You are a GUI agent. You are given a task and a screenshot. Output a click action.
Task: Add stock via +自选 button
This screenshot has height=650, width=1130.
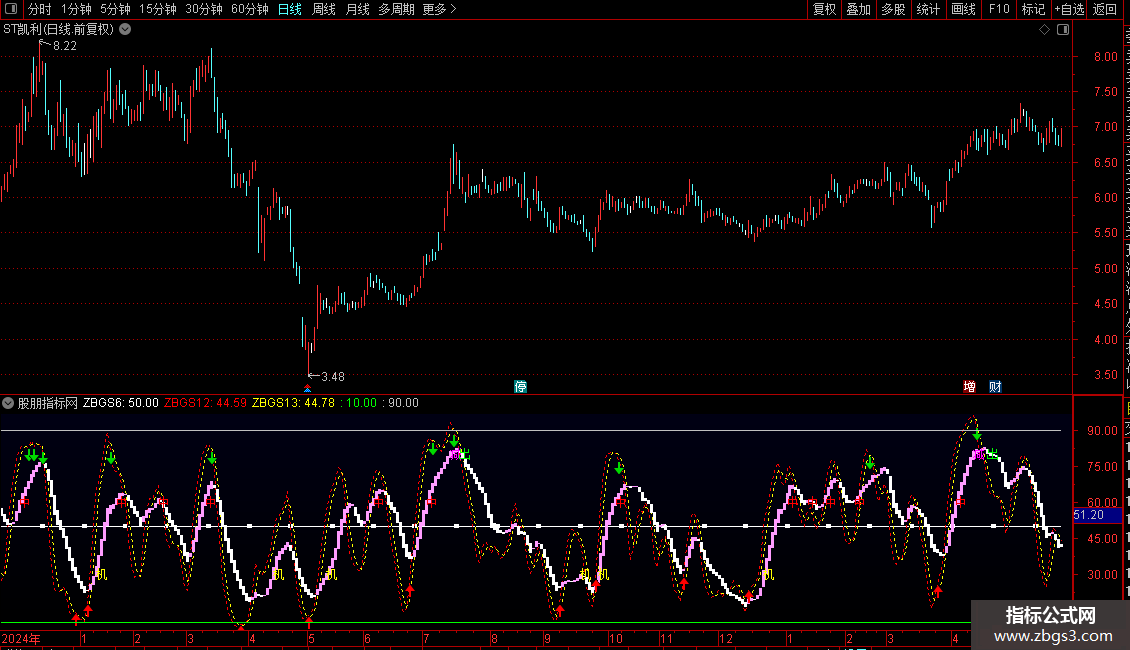[x=1069, y=9]
